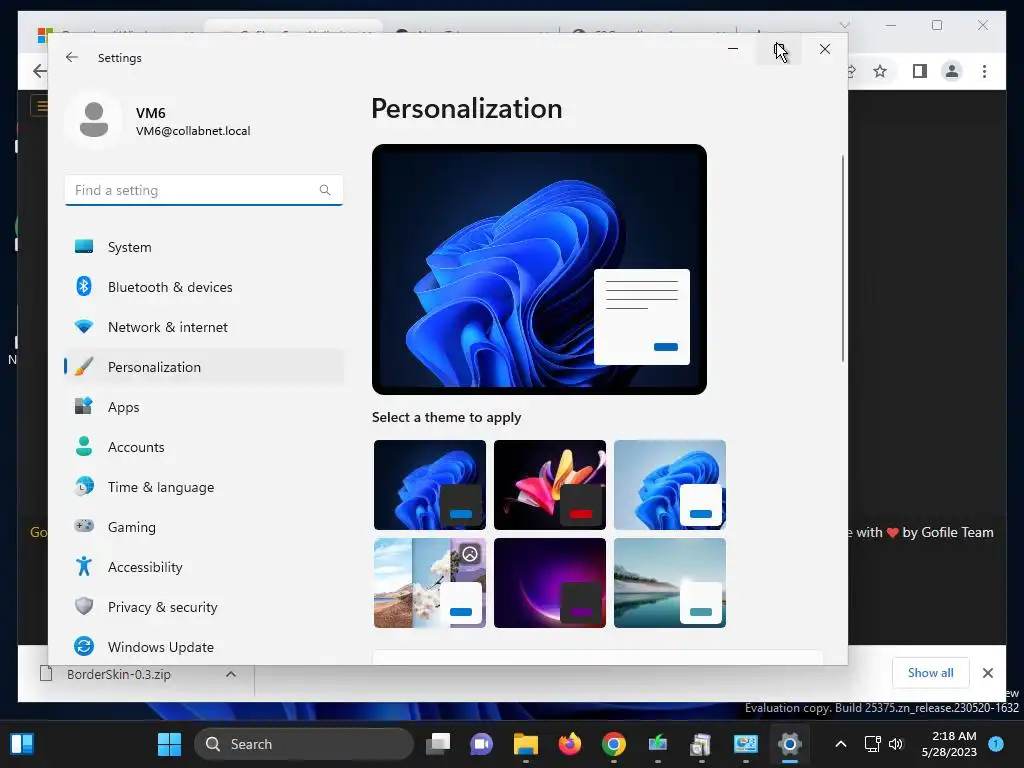Screen dimensions: 1024x768
Task: Switch to Chrome on the taskbar
Action: [x=614, y=744]
